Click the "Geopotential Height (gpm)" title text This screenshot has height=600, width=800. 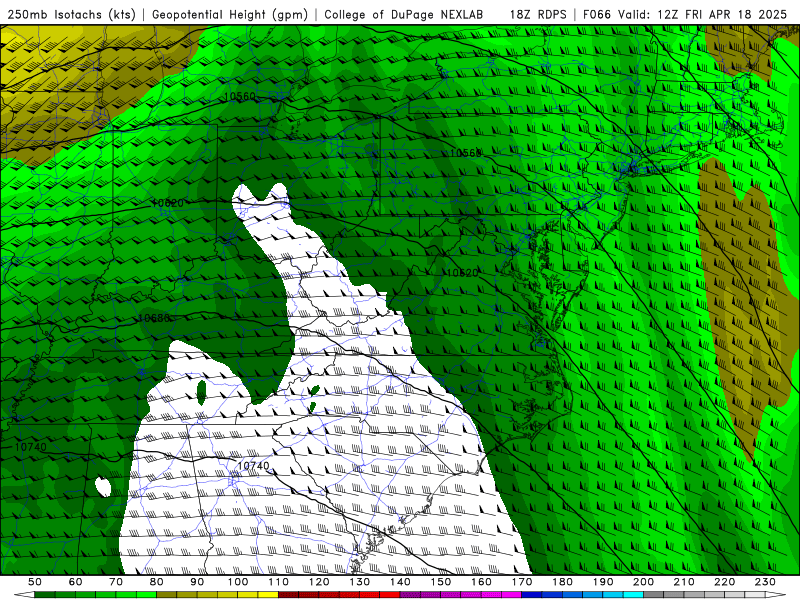tap(230, 14)
